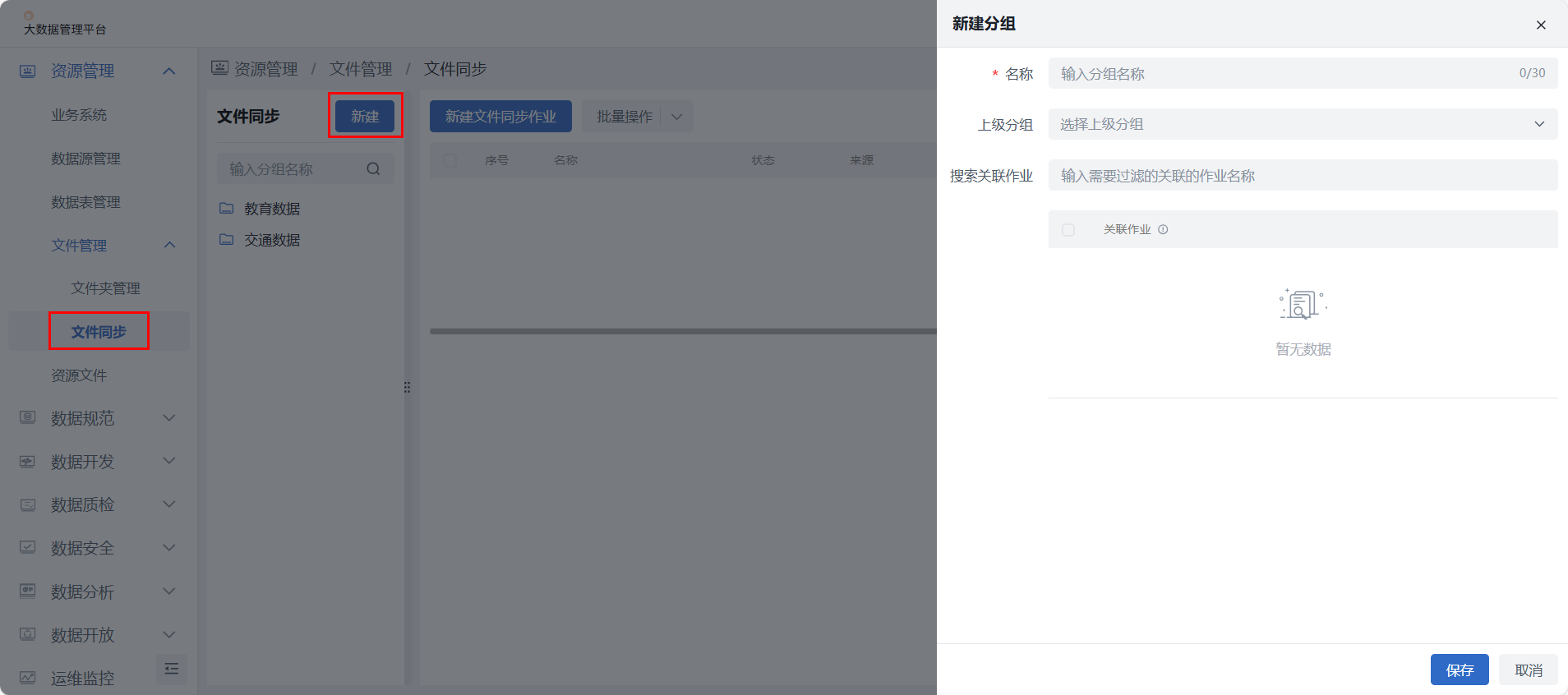
Task: Click the search magnifier icon in group filter
Action: 373,168
